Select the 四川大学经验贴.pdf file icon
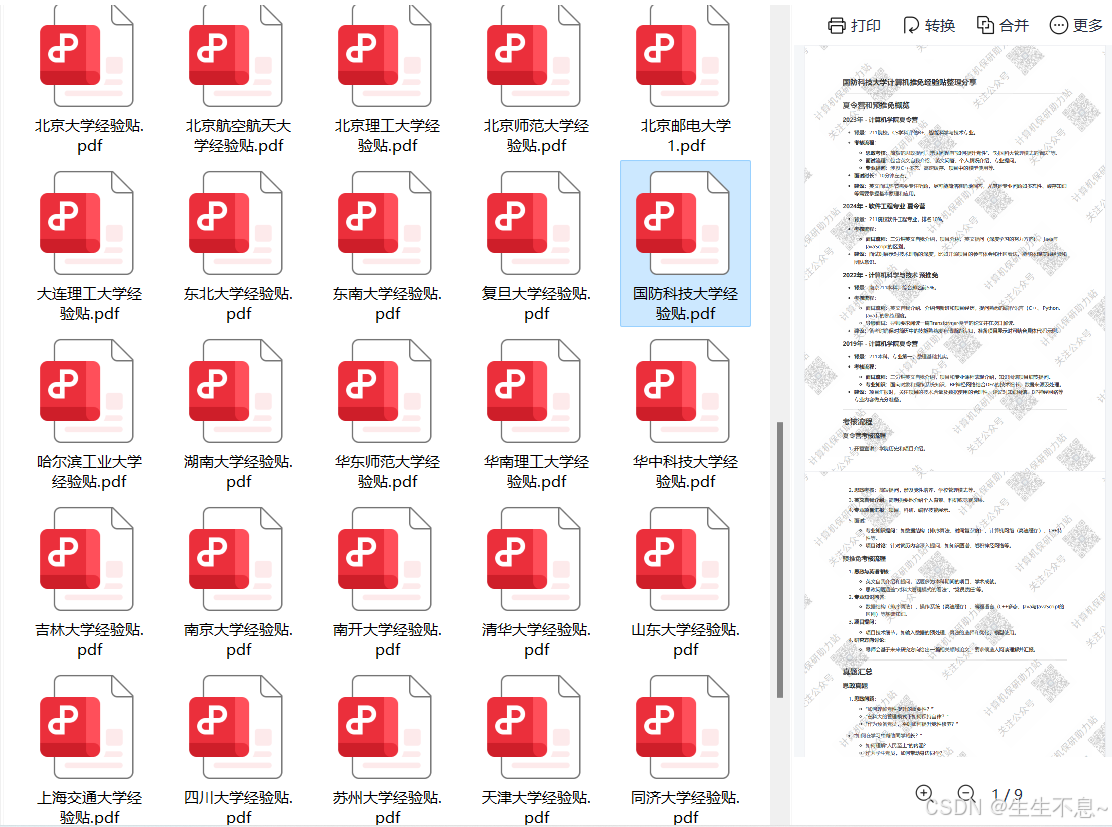The width and height of the screenshot is (1112, 827). click(x=235, y=727)
